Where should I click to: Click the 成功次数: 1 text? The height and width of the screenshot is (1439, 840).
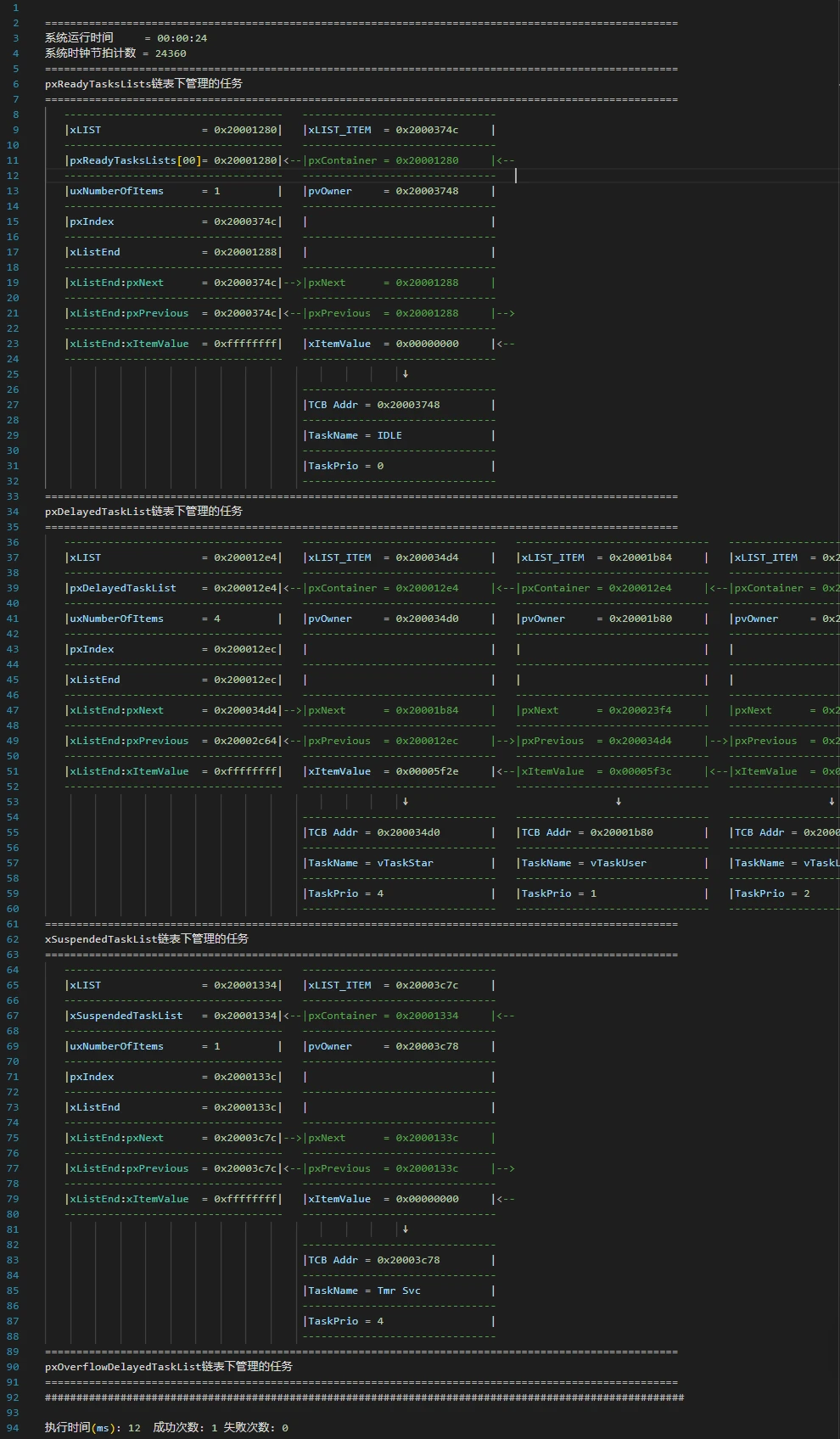tap(185, 1428)
